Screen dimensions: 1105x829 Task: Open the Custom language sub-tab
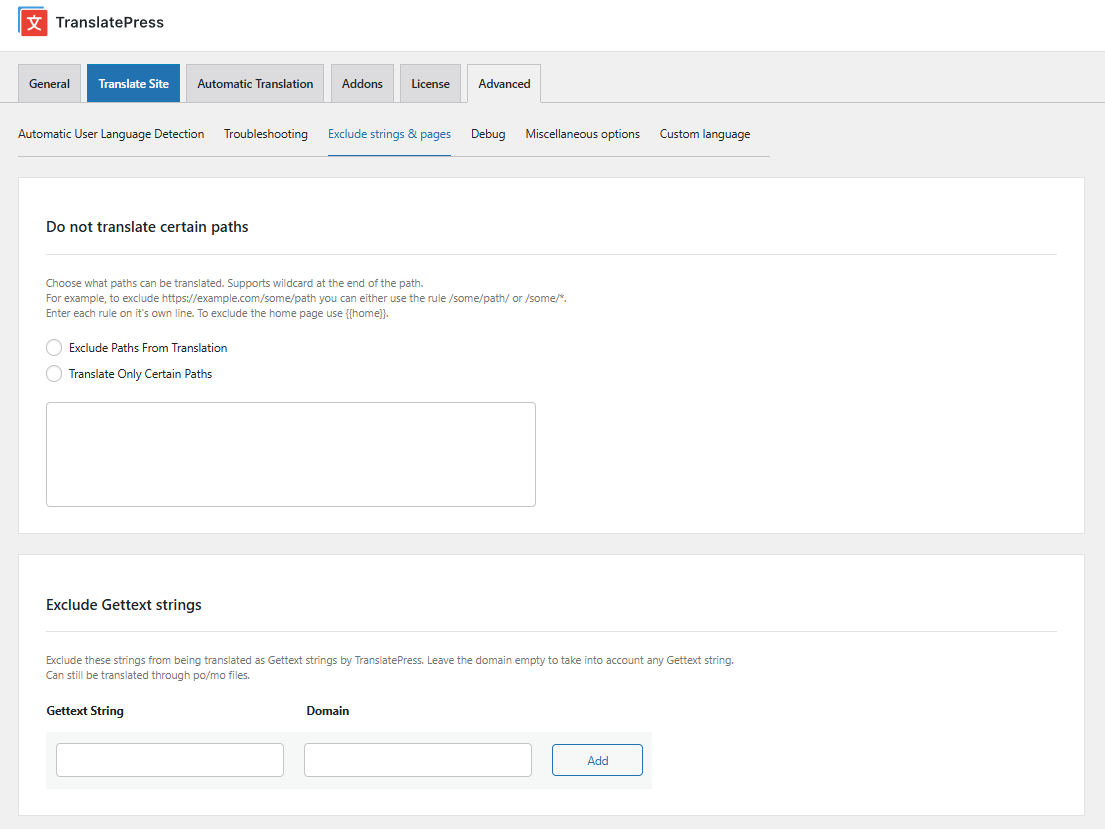click(704, 134)
